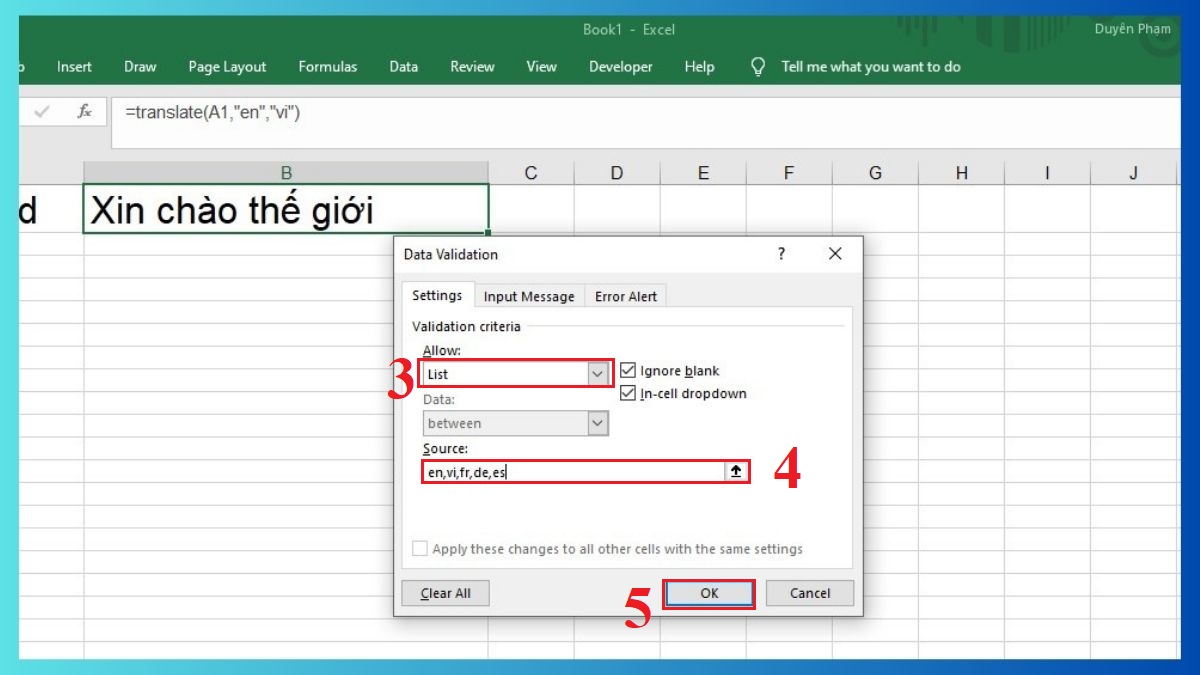Click the Help question mark on Data Validation dialog
The height and width of the screenshot is (675, 1200).
[x=781, y=254]
